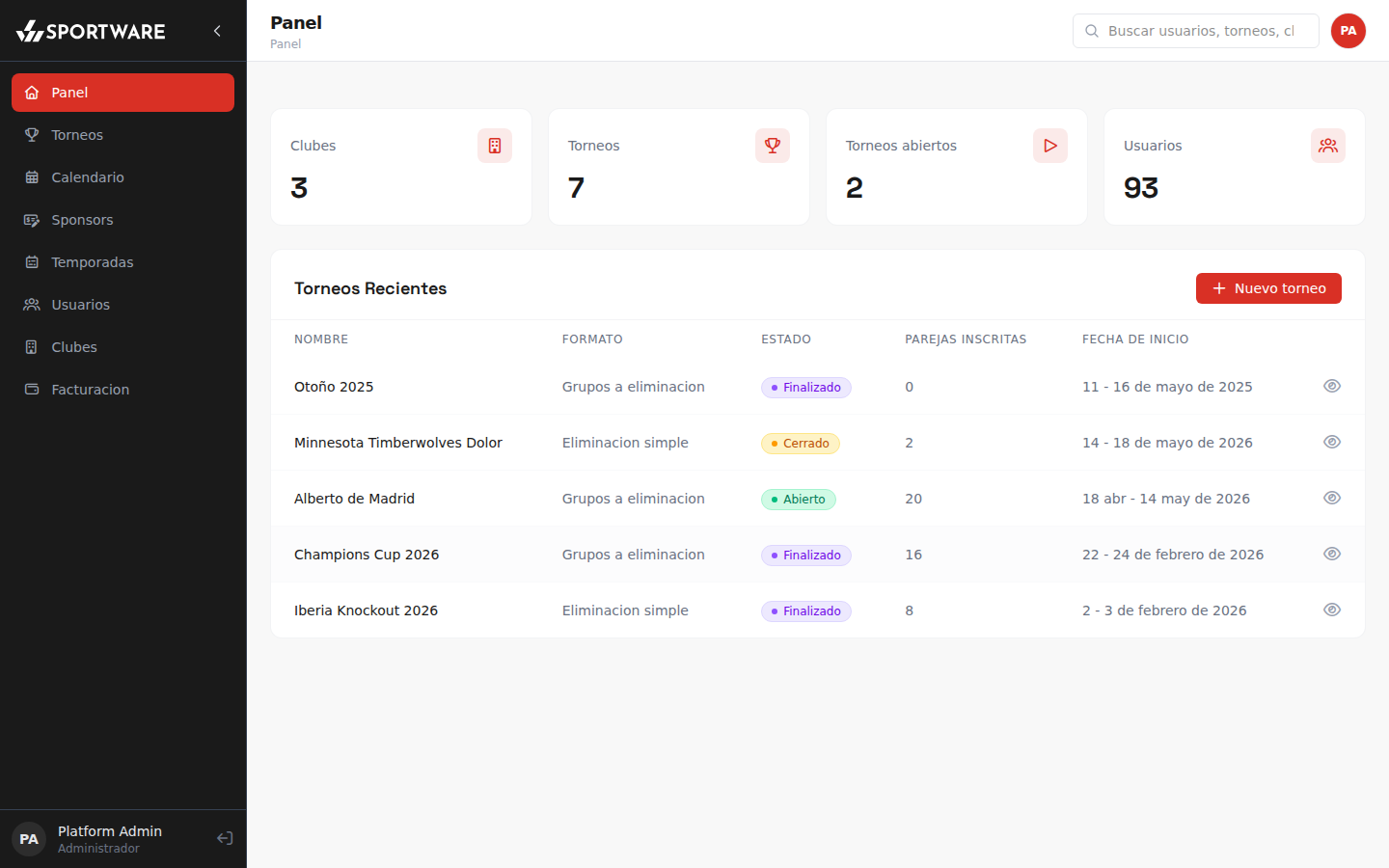The width and height of the screenshot is (1389, 868).
Task: Click the Platform Admin user name
Action: [x=110, y=831]
